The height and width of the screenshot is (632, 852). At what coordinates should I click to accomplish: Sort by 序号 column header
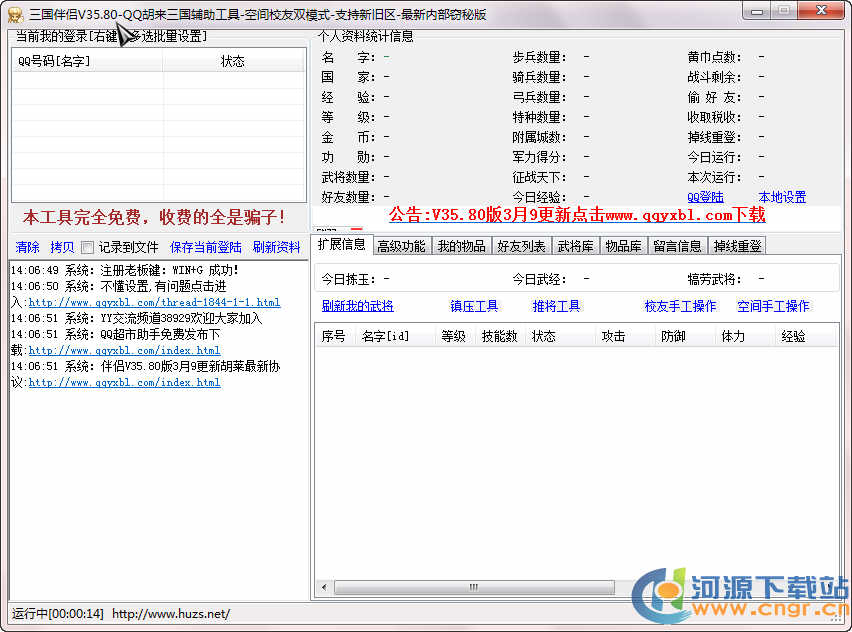(334, 336)
